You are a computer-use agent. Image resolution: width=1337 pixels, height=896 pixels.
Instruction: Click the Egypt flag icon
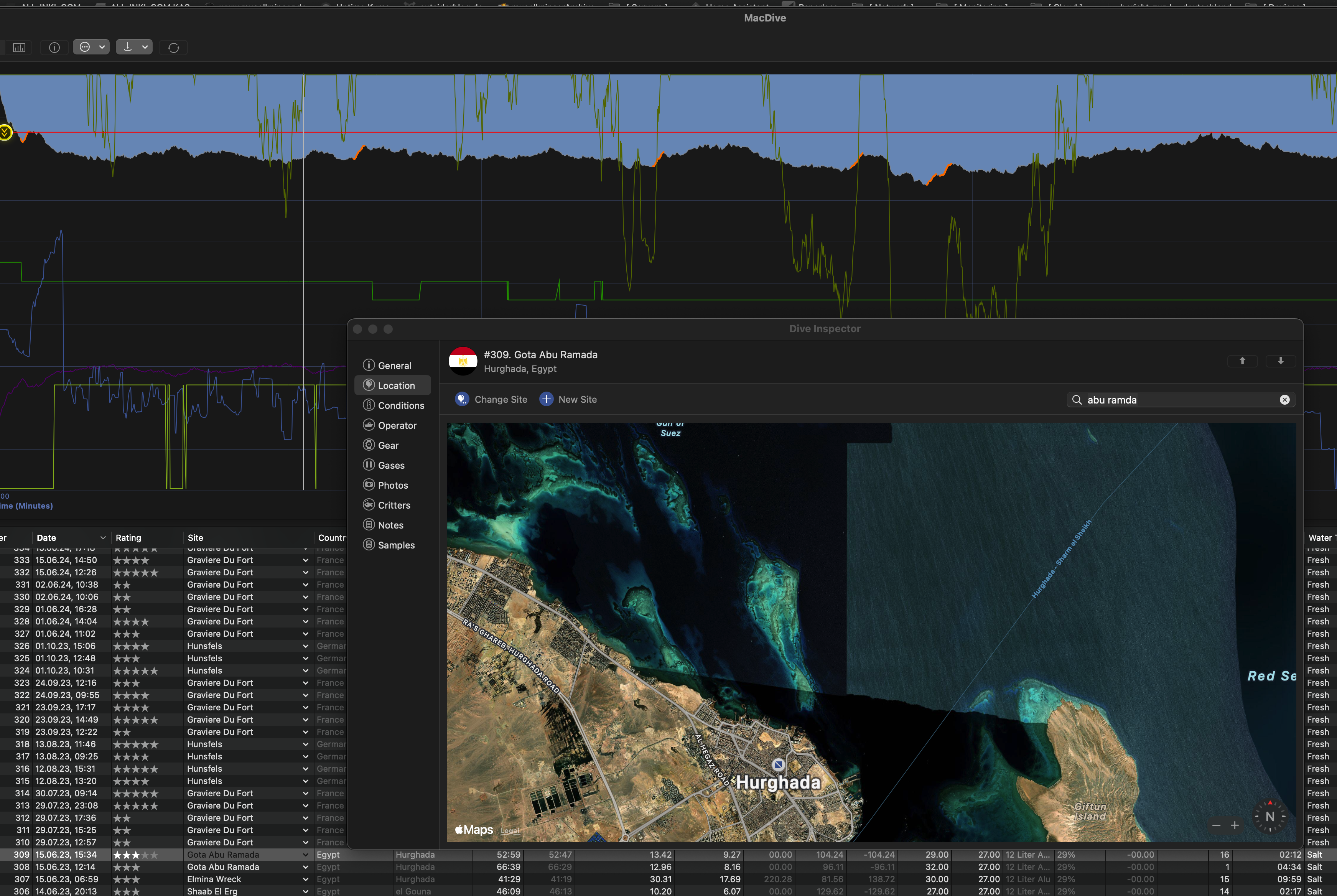[x=463, y=361]
